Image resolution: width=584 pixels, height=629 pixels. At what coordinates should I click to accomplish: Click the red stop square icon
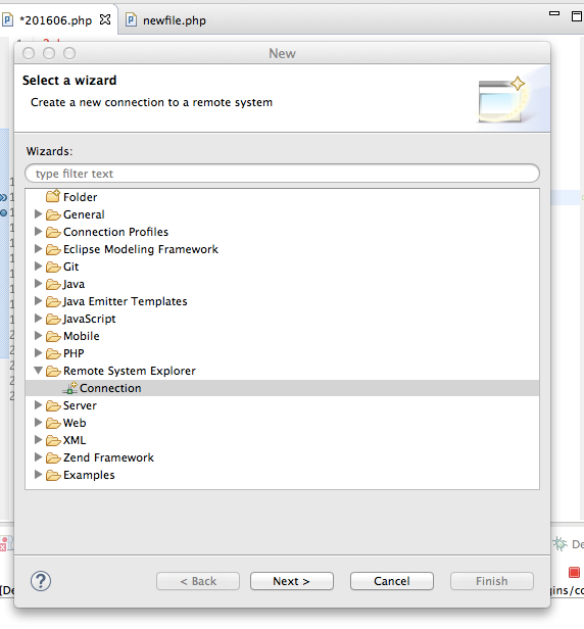574,572
